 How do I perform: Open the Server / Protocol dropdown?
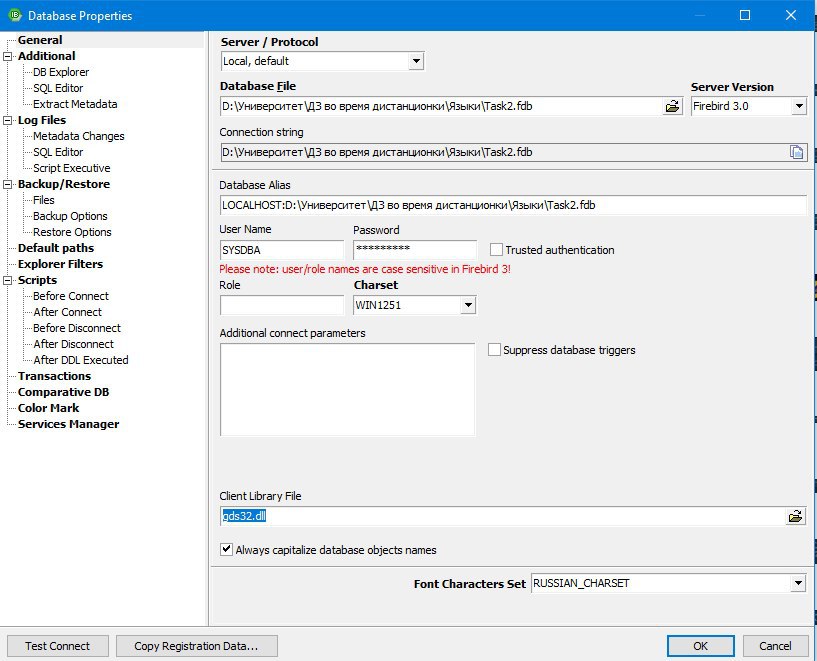pos(416,61)
